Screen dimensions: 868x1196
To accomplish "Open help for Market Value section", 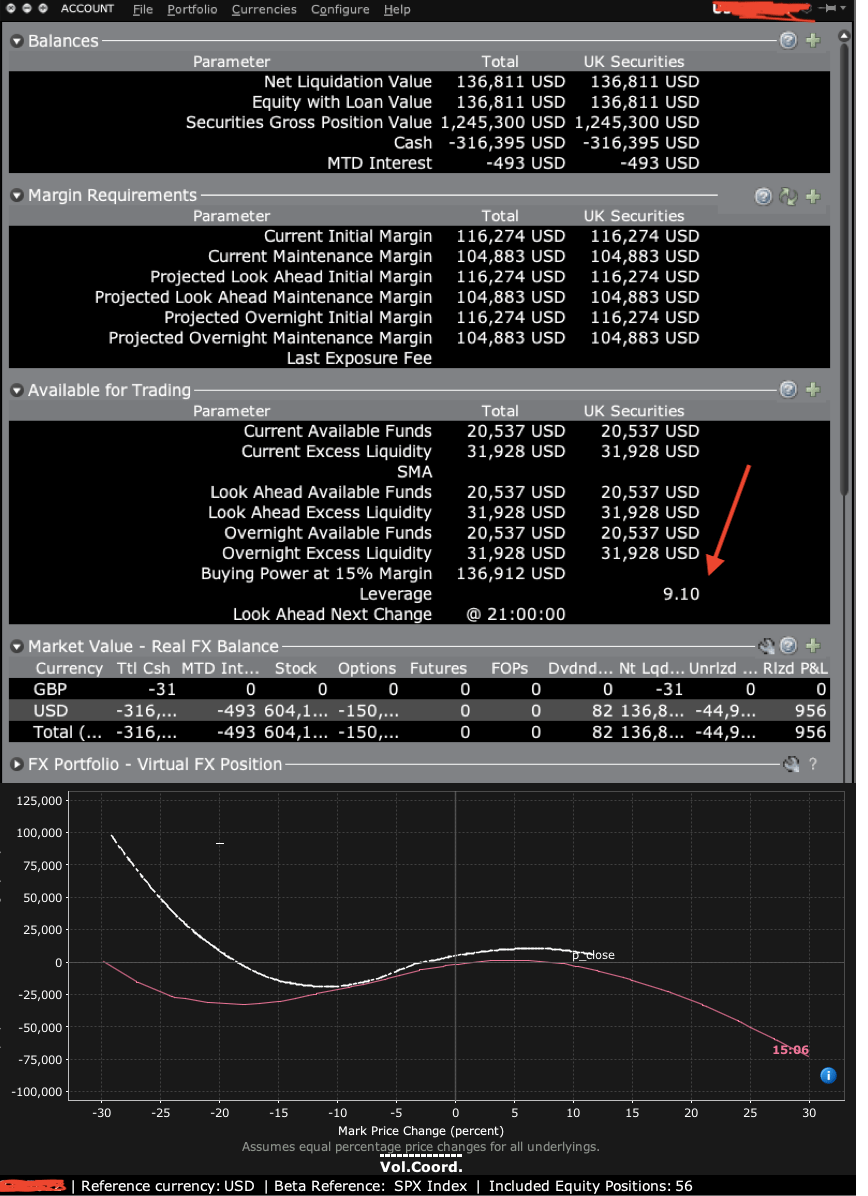I will click(x=788, y=646).
